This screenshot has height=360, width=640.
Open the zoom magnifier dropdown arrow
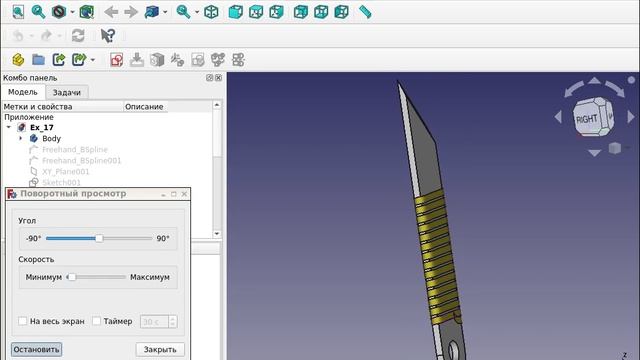pos(196,12)
